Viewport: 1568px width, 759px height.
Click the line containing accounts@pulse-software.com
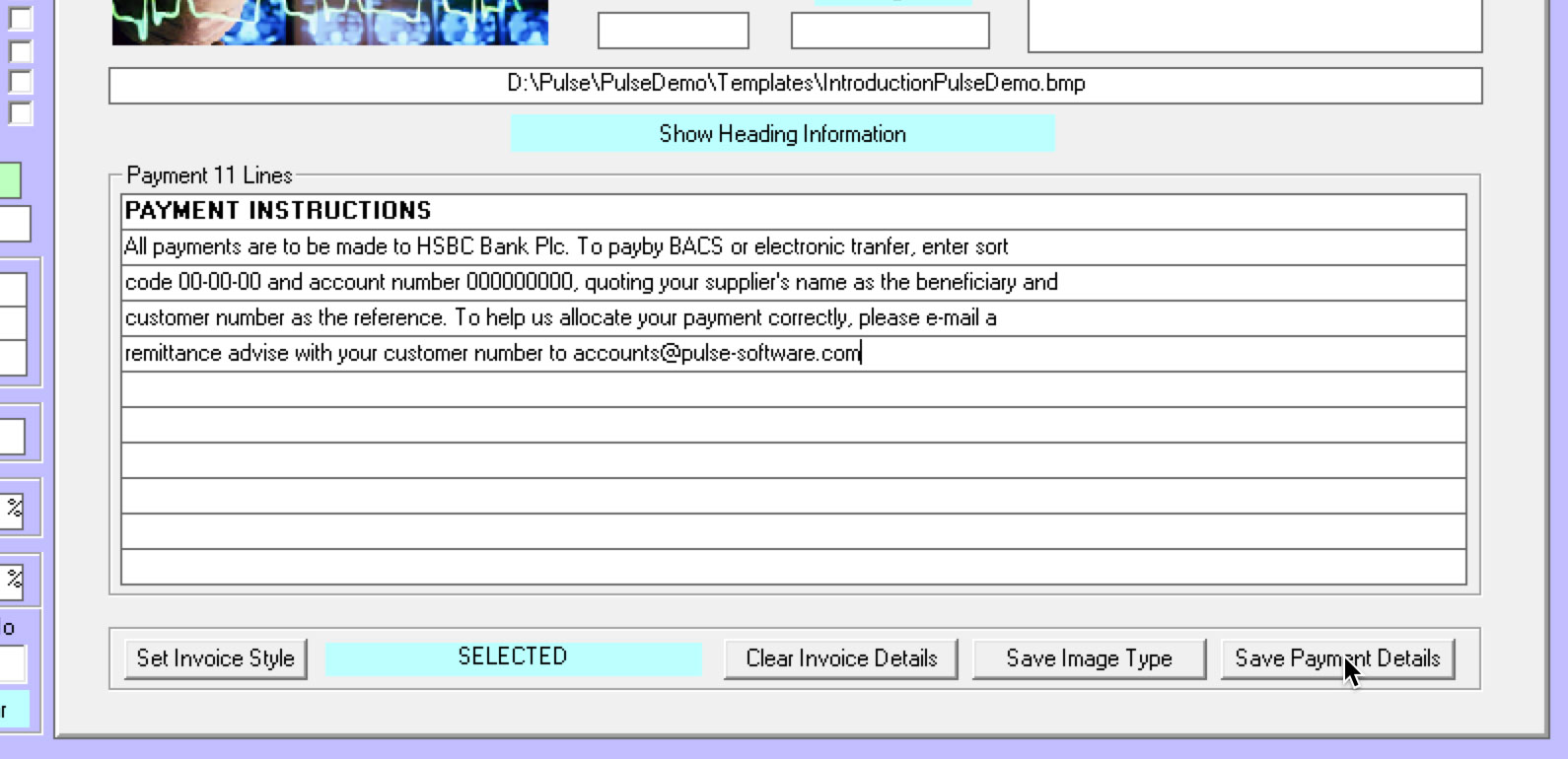coord(793,353)
